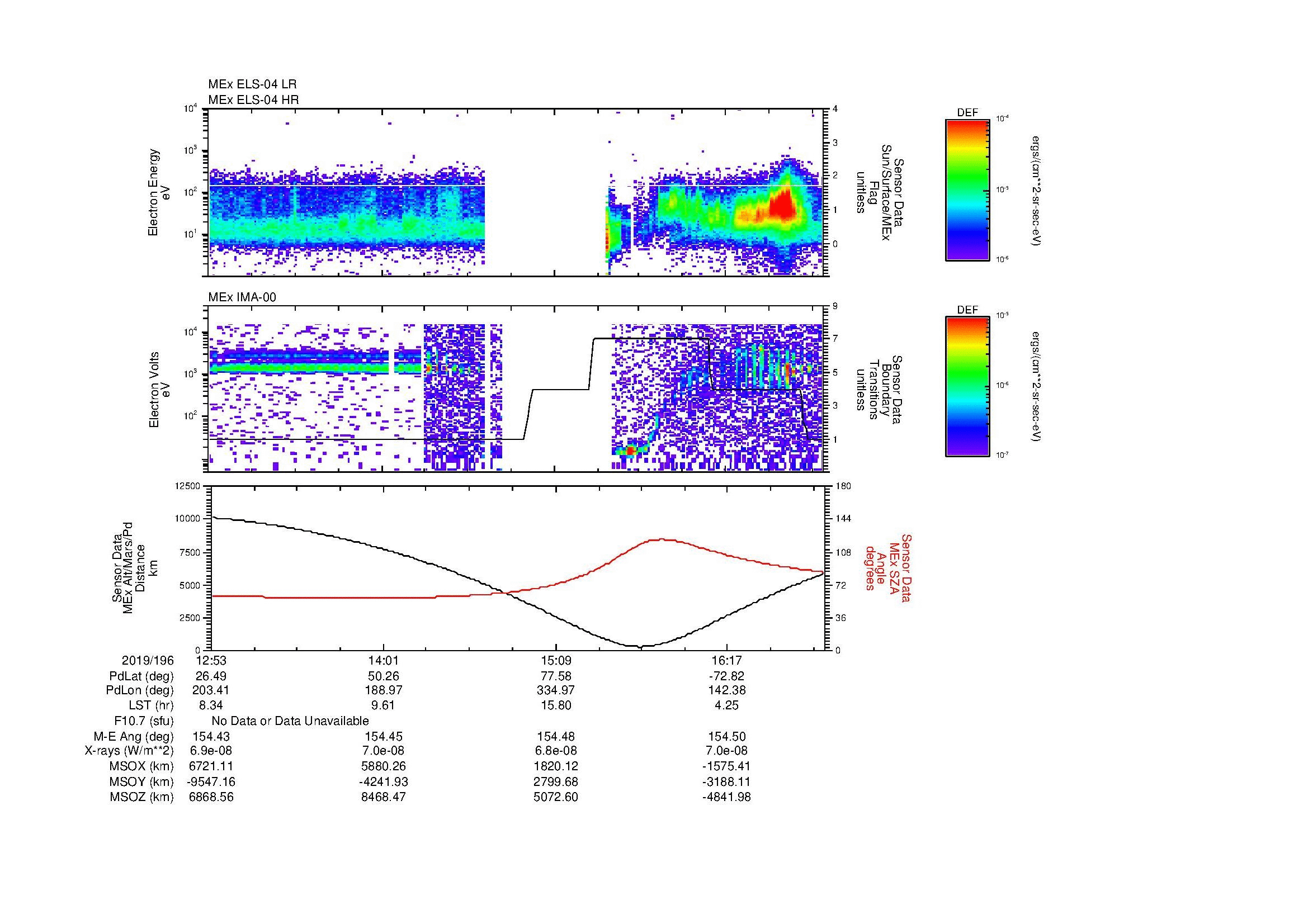Click PdLat value '50.26'

(384, 676)
